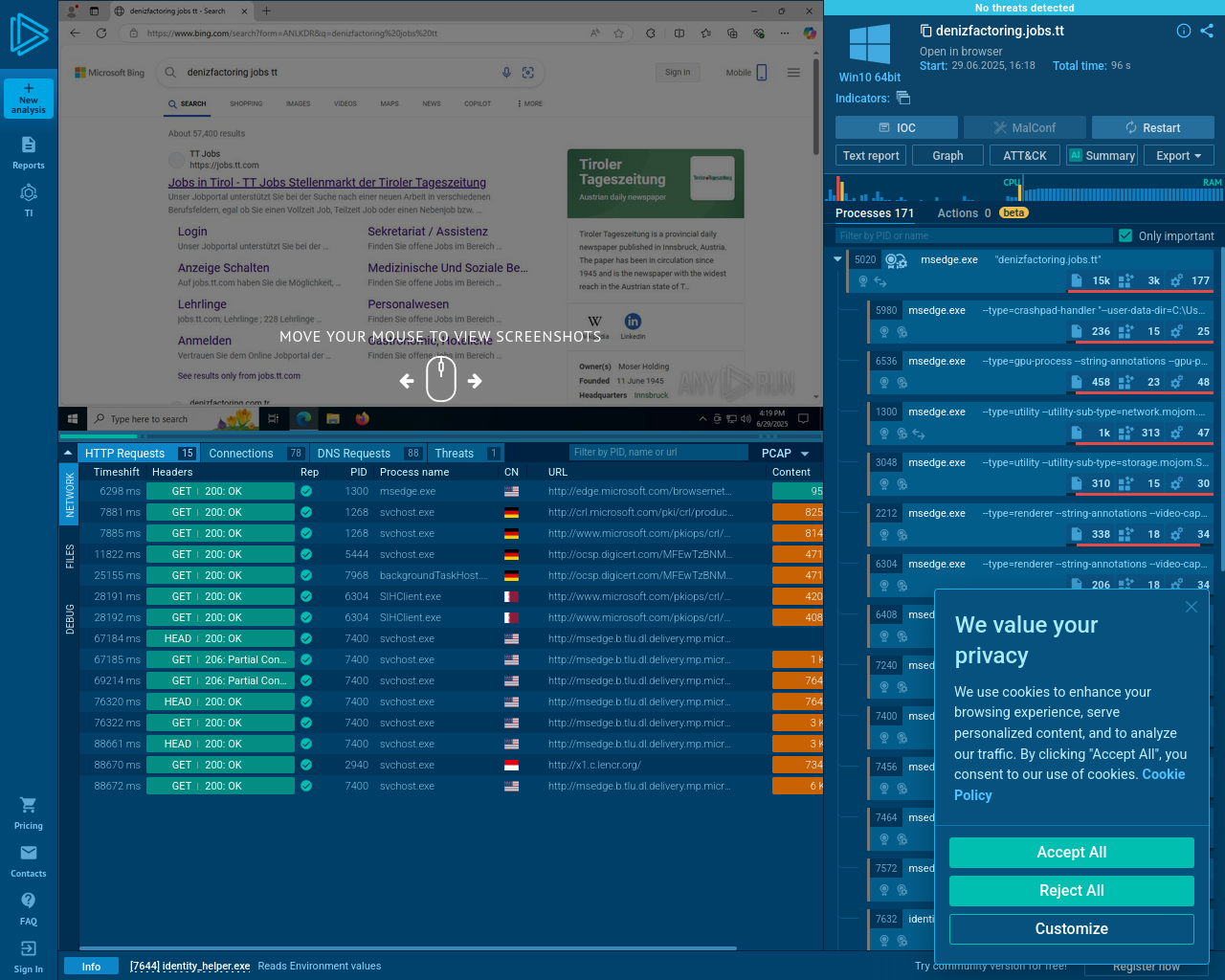Click the next screenshot arrow

pos(475,381)
